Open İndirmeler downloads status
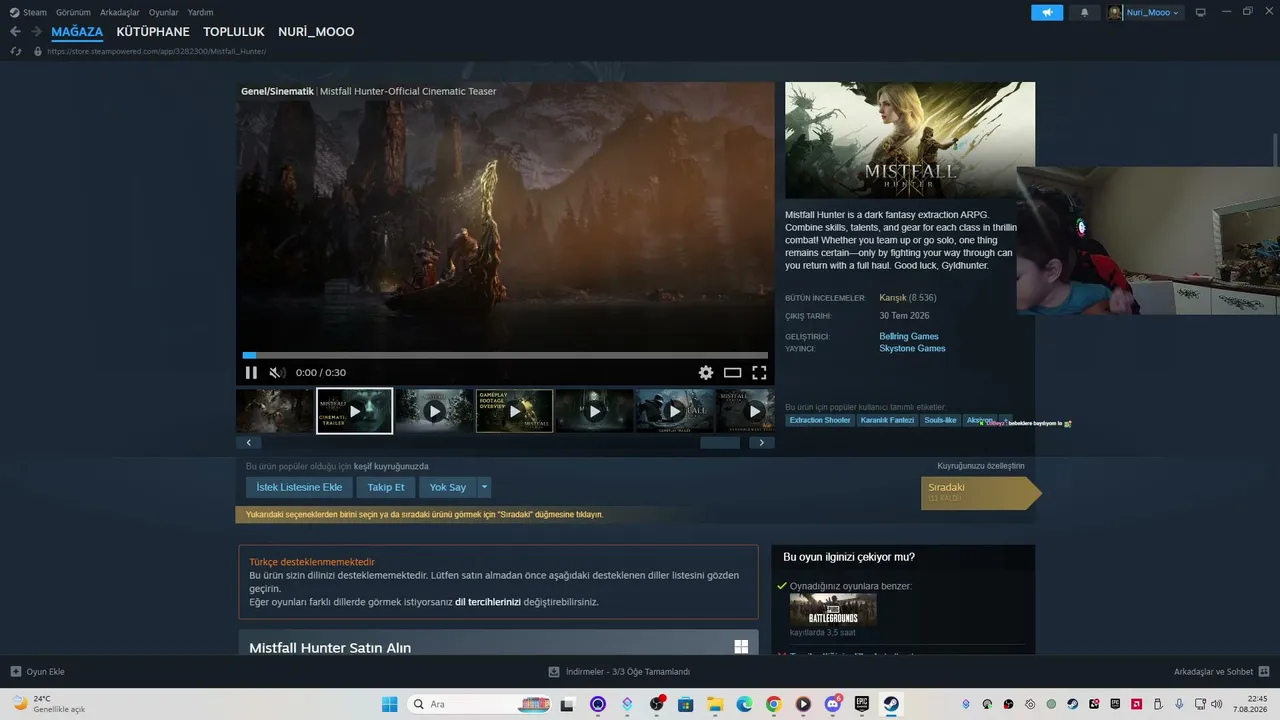The height and width of the screenshot is (720, 1280). (620, 672)
